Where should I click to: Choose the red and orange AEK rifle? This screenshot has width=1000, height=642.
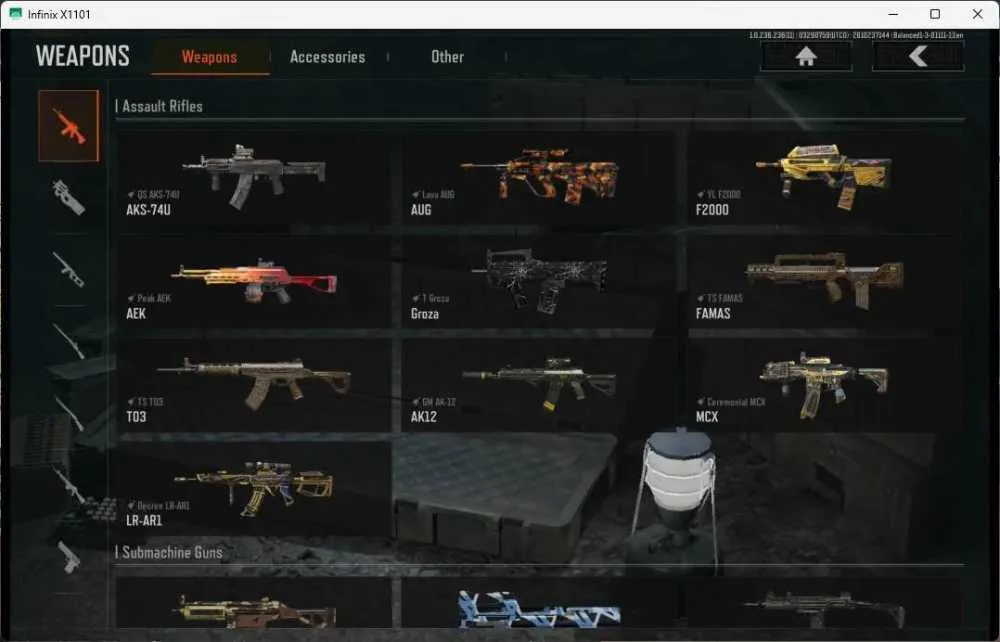point(254,282)
